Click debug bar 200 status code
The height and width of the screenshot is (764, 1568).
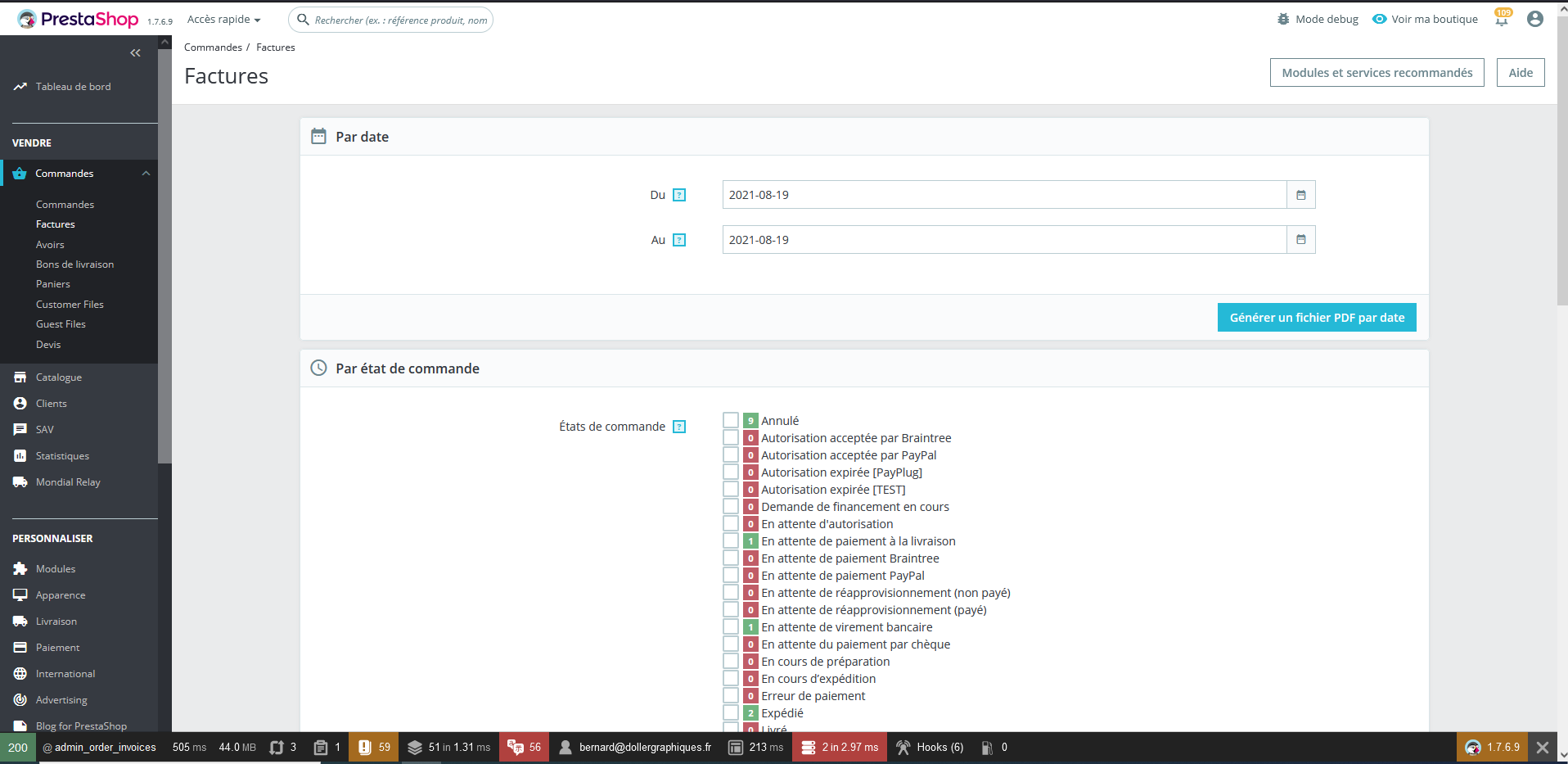click(18, 748)
